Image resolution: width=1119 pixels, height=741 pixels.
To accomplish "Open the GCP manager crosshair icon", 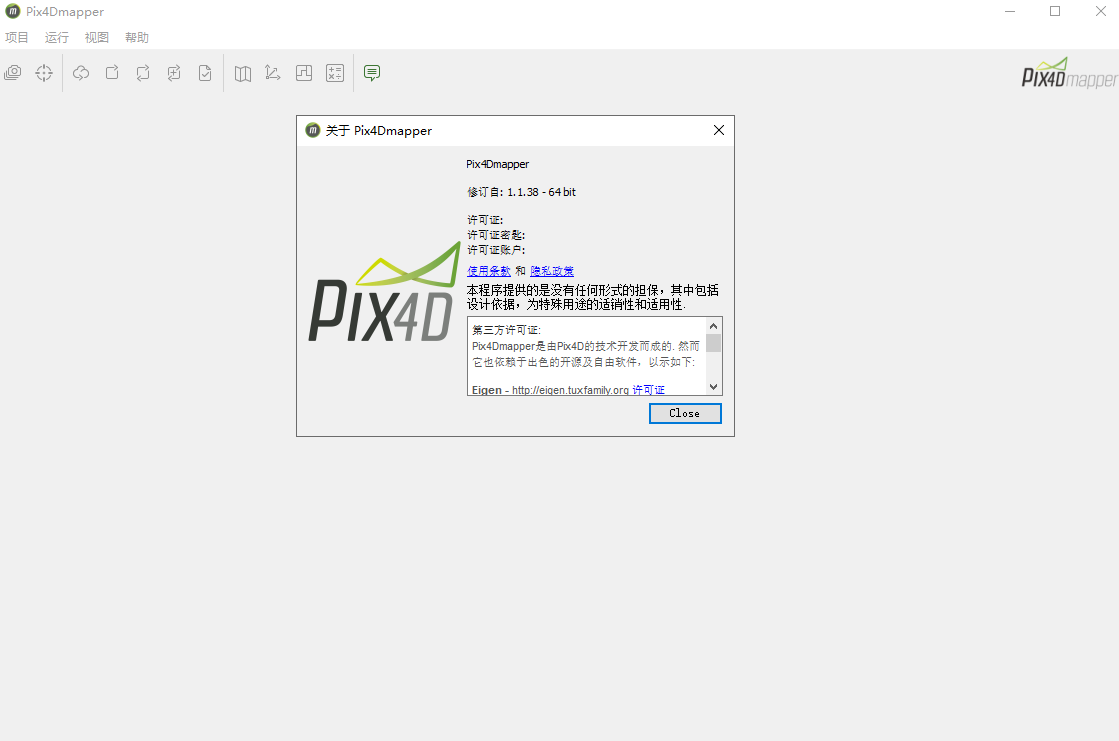I will (44, 73).
